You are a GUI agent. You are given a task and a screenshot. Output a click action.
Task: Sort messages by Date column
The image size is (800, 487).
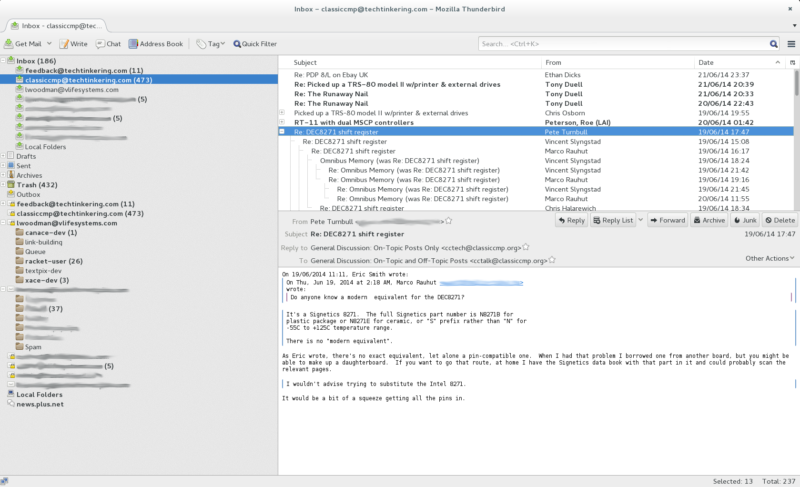coord(740,62)
